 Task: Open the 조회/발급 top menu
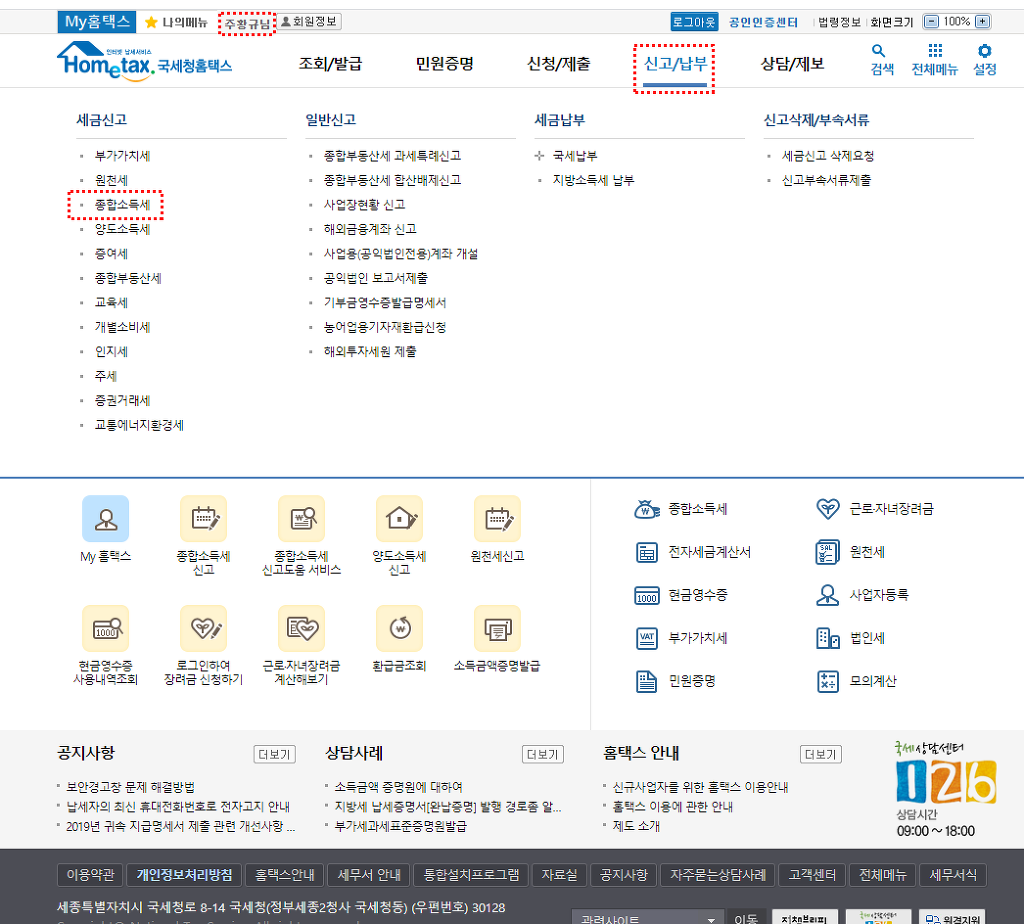[330, 63]
